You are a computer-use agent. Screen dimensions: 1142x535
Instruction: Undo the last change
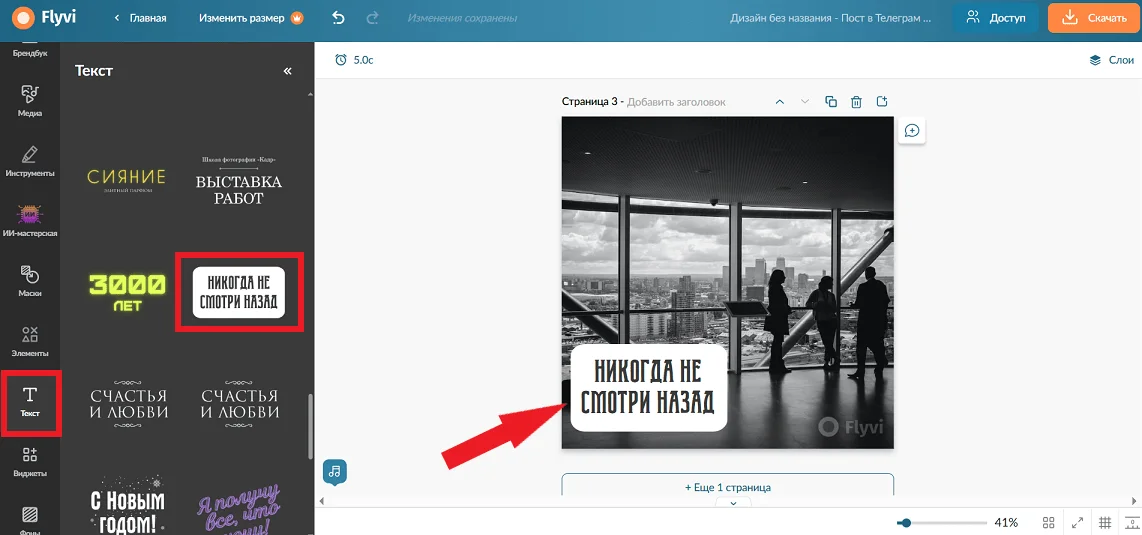338,18
